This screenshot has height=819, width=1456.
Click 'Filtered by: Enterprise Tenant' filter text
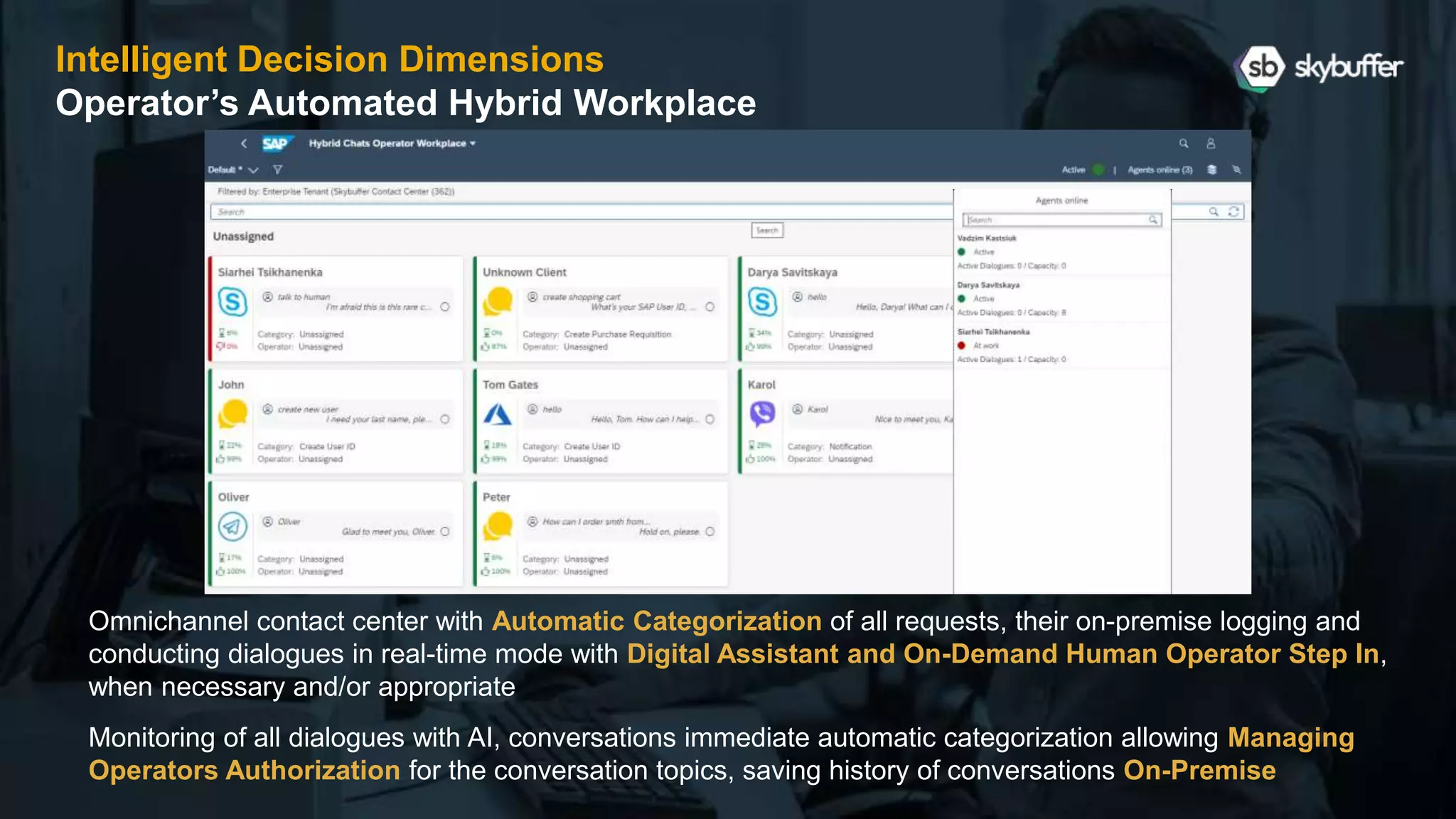coord(336,192)
